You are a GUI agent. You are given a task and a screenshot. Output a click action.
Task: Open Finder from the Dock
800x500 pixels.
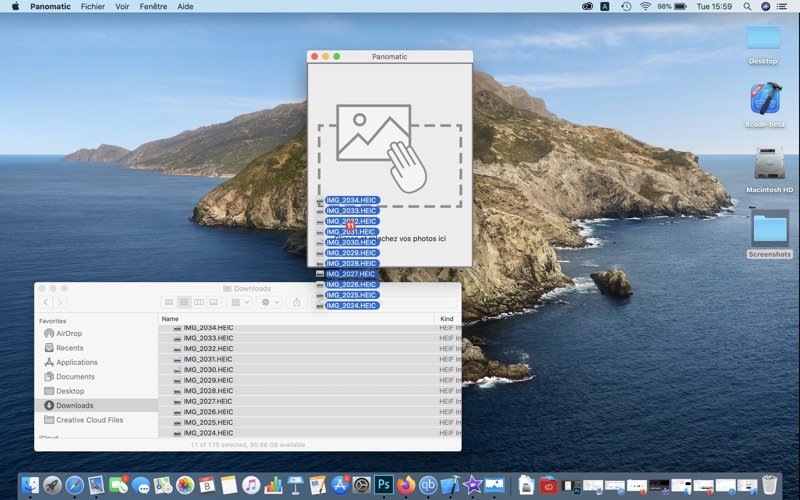tap(30, 485)
